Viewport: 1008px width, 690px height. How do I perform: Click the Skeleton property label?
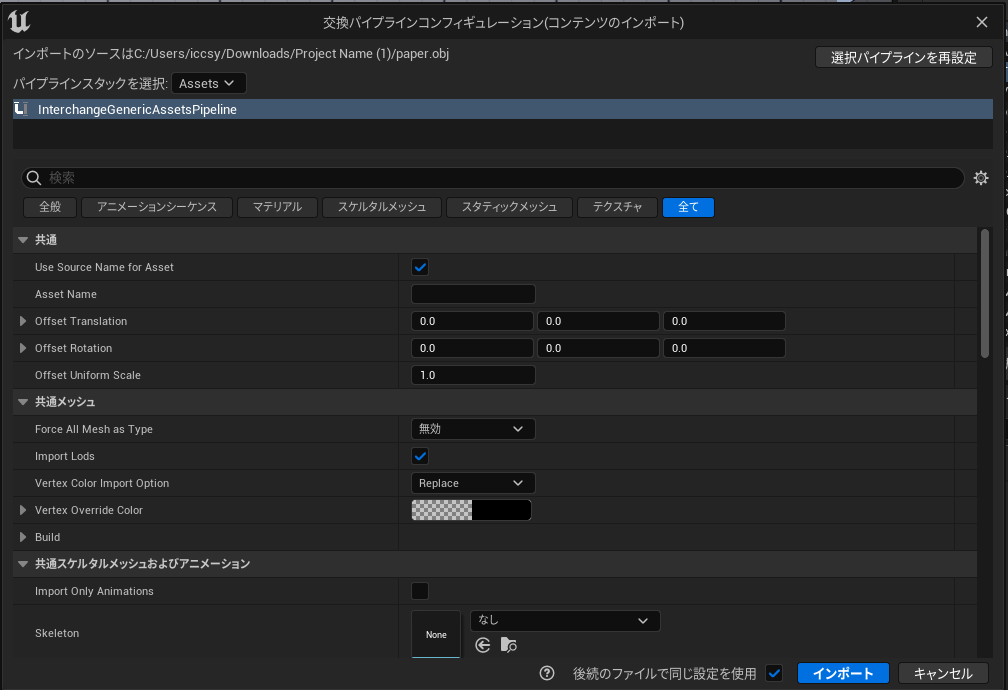point(57,633)
